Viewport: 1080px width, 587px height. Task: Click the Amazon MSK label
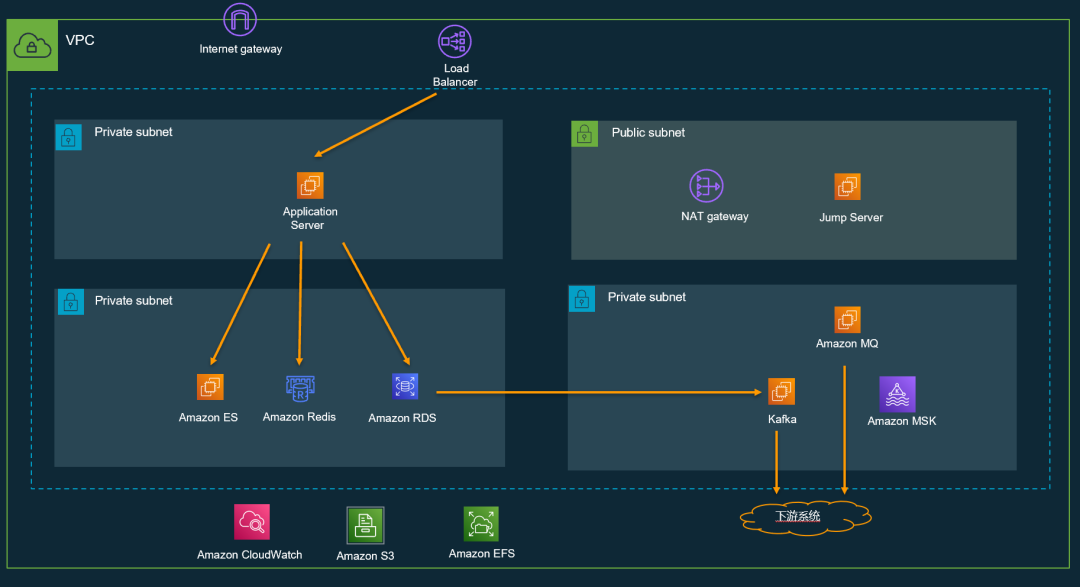point(902,421)
